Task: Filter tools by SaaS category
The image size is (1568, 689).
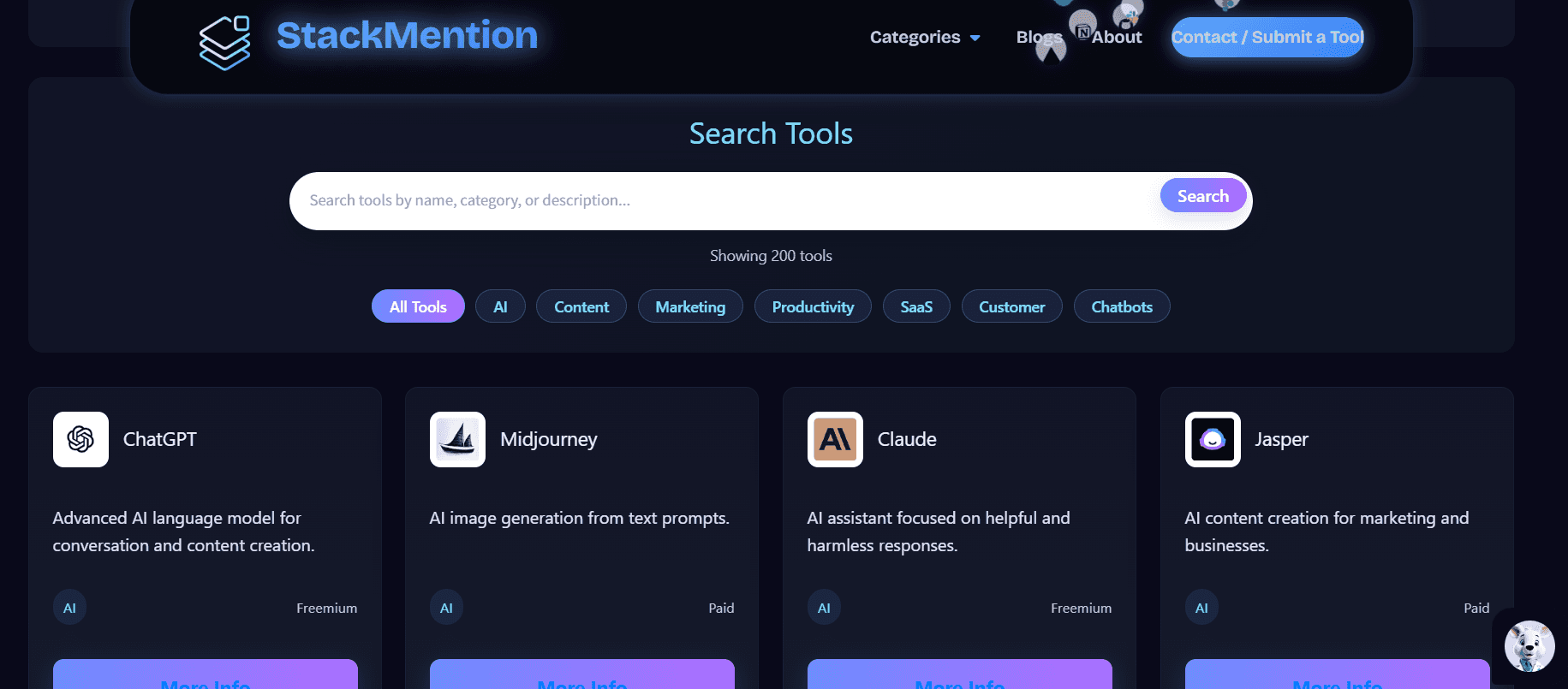Action: click(916, 306)
